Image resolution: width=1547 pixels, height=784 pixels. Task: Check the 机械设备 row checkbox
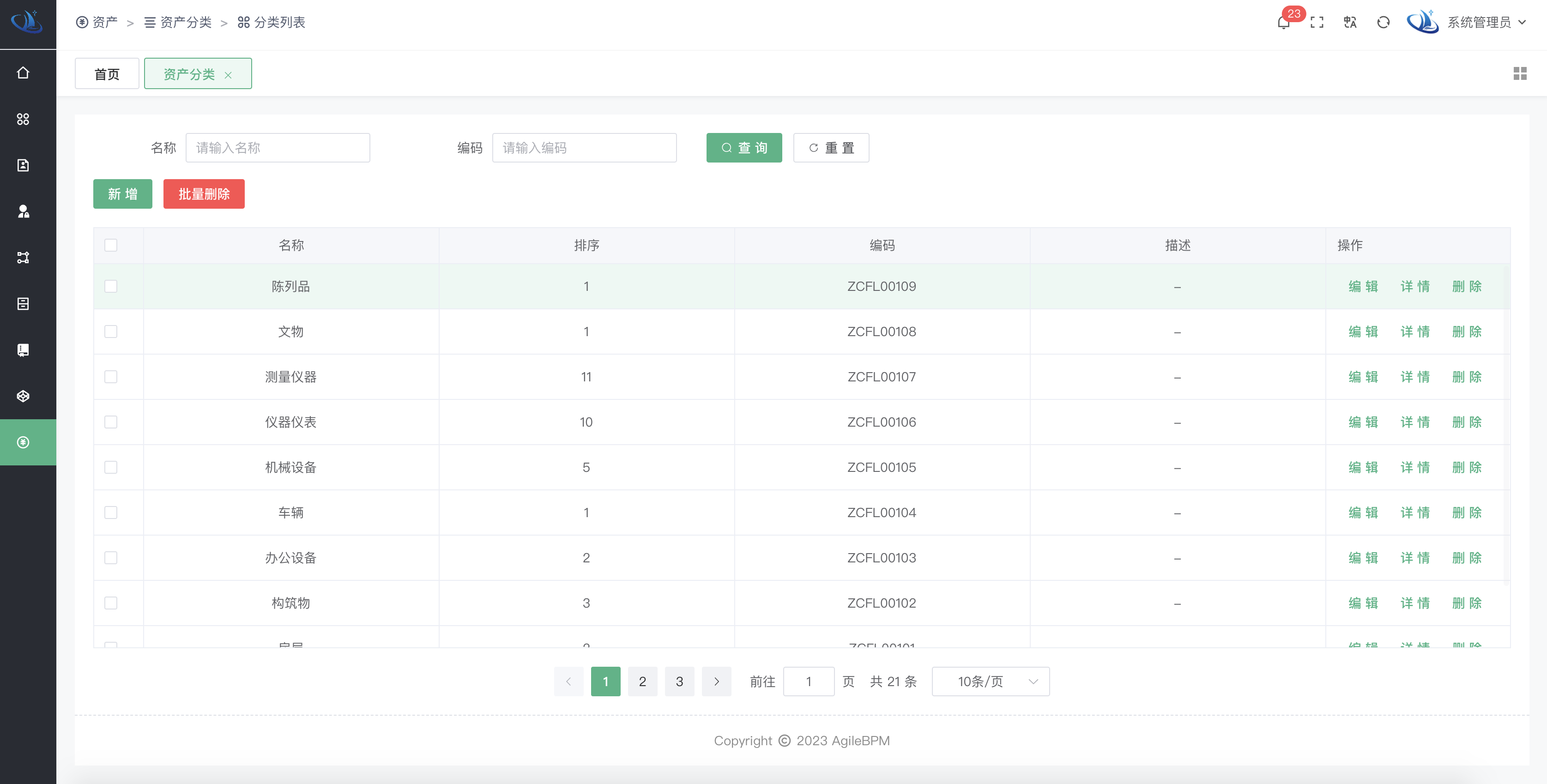coord(110,467)
